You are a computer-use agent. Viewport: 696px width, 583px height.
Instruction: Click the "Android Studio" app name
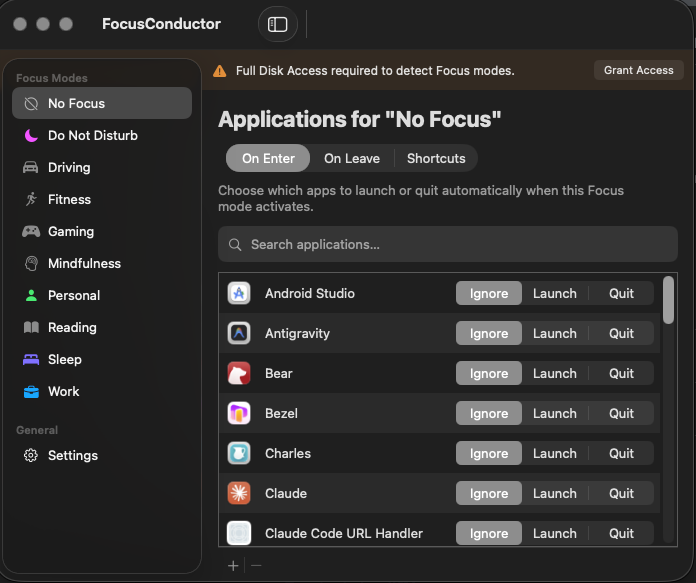tap(310, 293)
